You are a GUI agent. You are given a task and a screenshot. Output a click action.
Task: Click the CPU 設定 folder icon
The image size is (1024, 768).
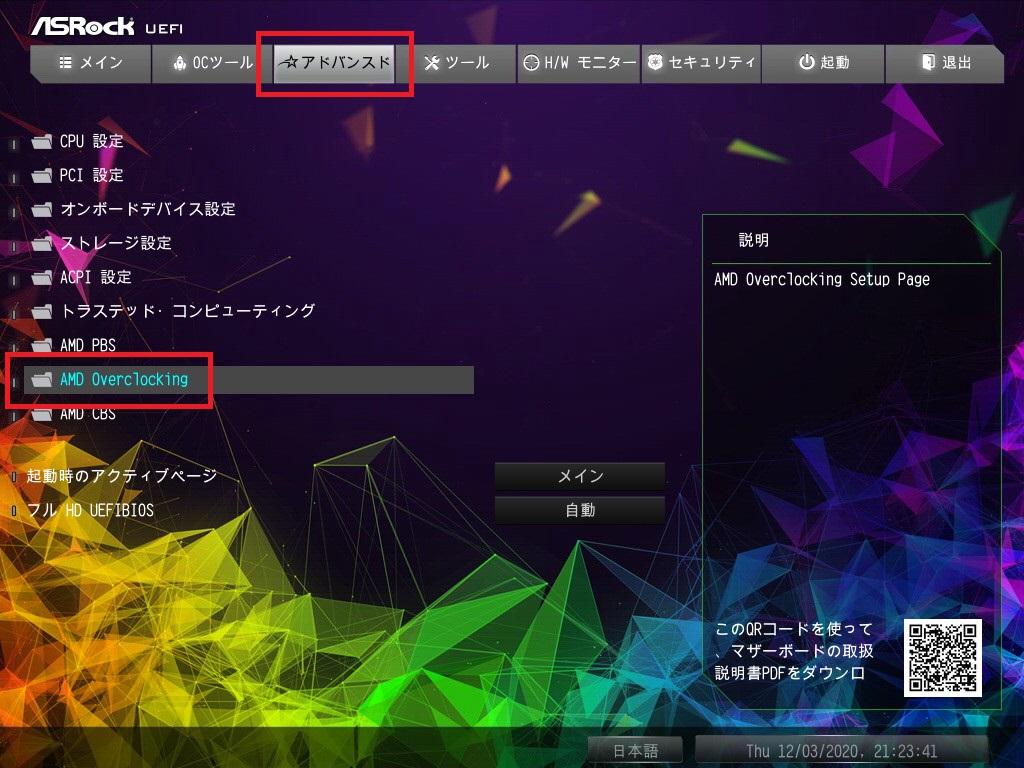[42, 141]
